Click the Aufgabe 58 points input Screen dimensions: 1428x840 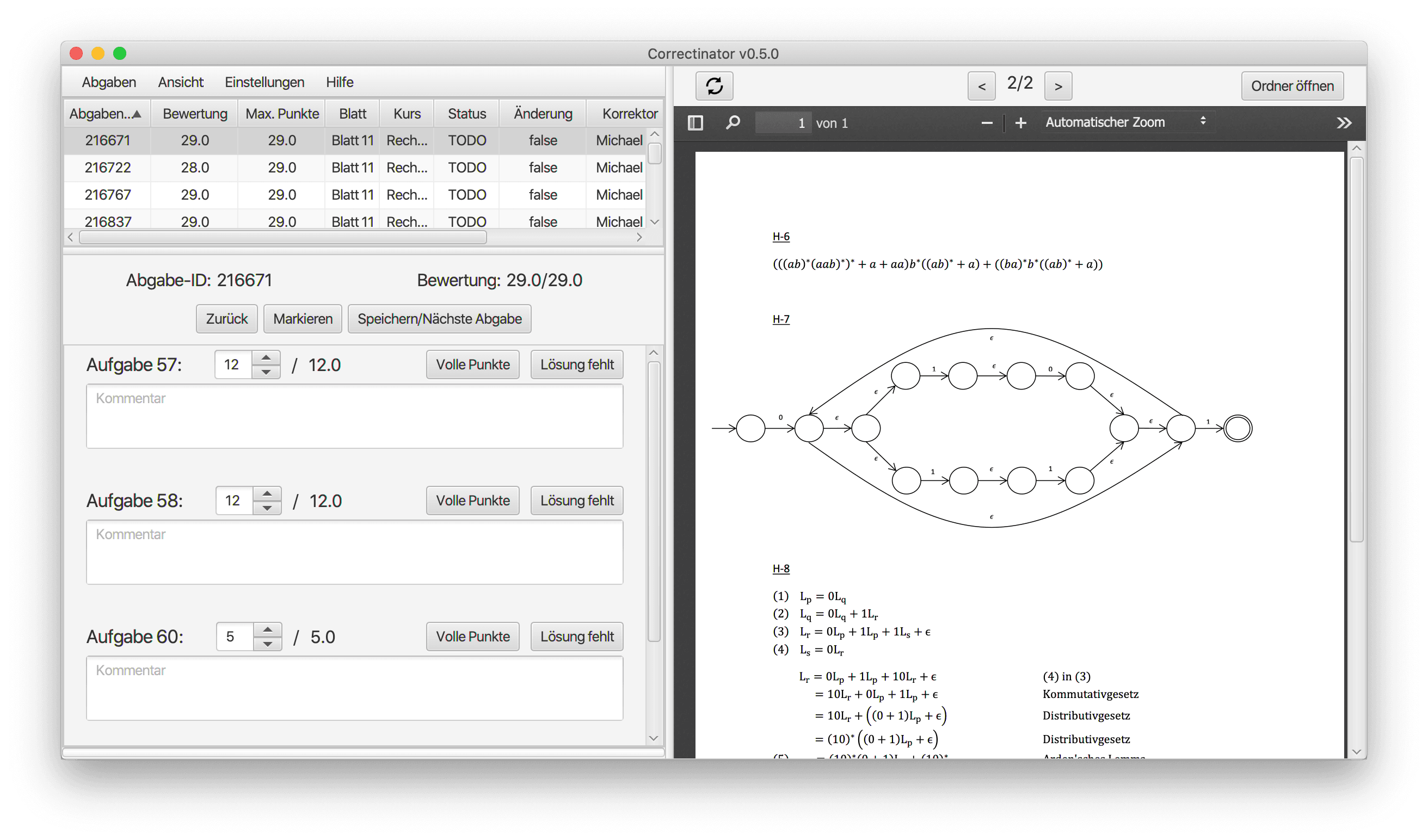pos(235,501)
